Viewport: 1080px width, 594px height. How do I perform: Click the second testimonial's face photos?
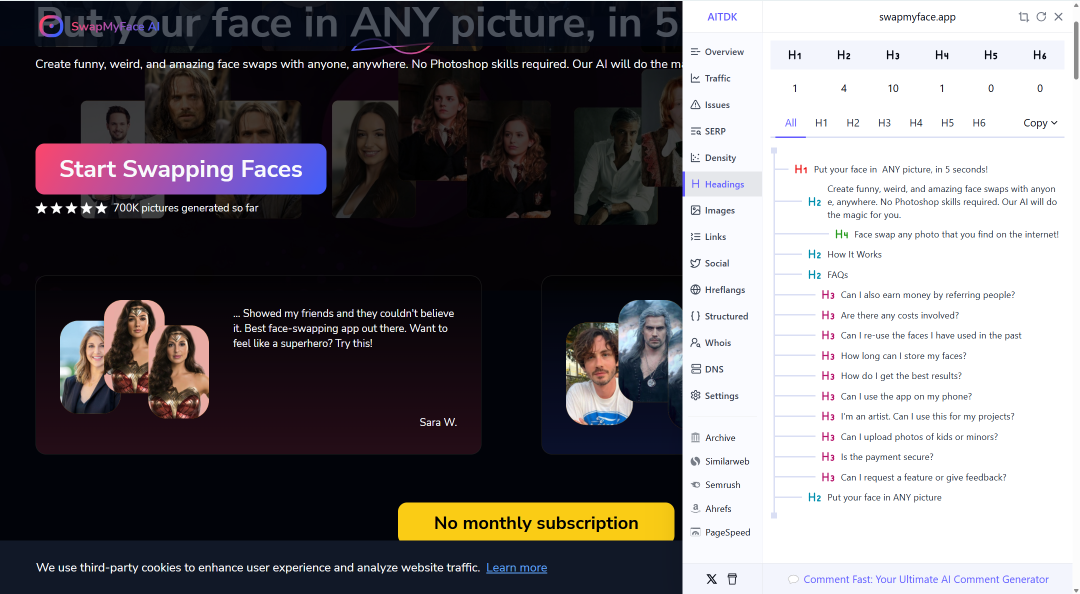coord(623,363)
